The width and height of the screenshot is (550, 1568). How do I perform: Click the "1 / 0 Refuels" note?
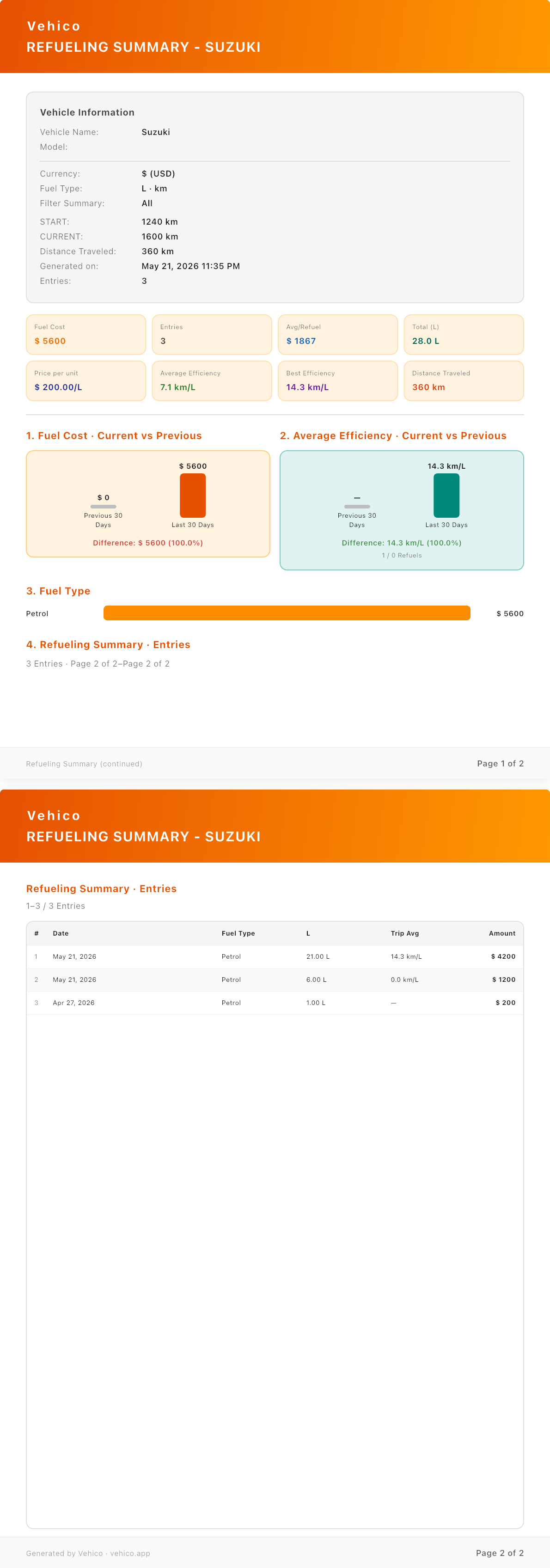402,555
